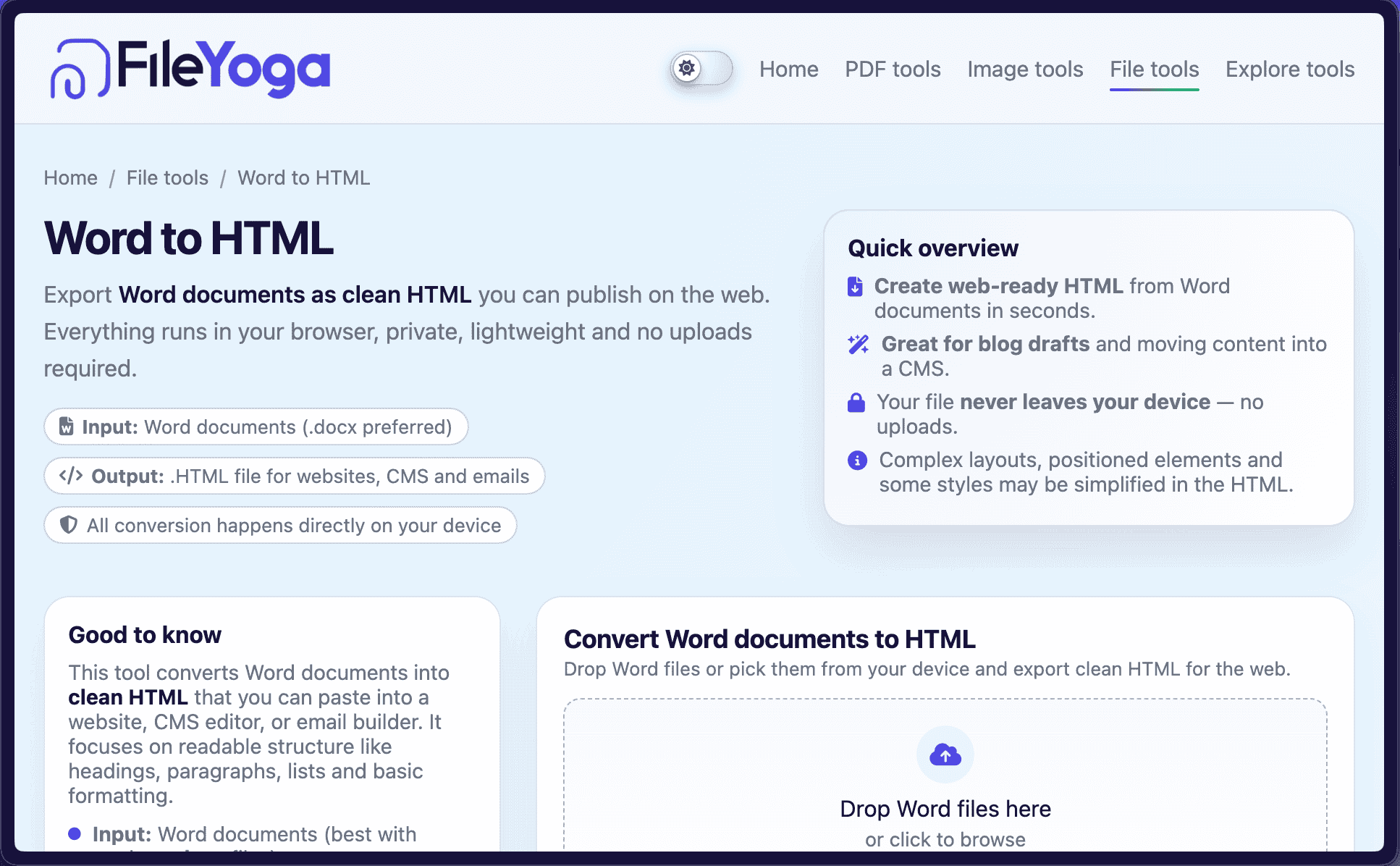Click the file download icon beside Create web-ready HTML
This screenshot has width=1400, height=866.
pos(855,287)
